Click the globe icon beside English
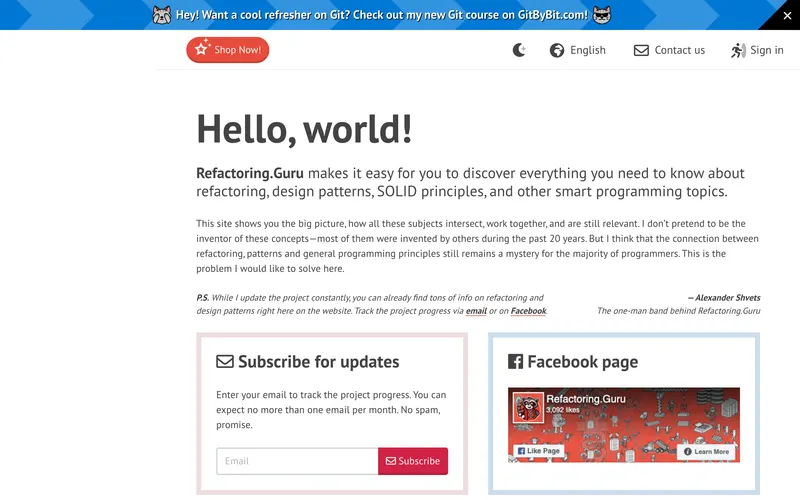800x500 pixels. (557, 50)
